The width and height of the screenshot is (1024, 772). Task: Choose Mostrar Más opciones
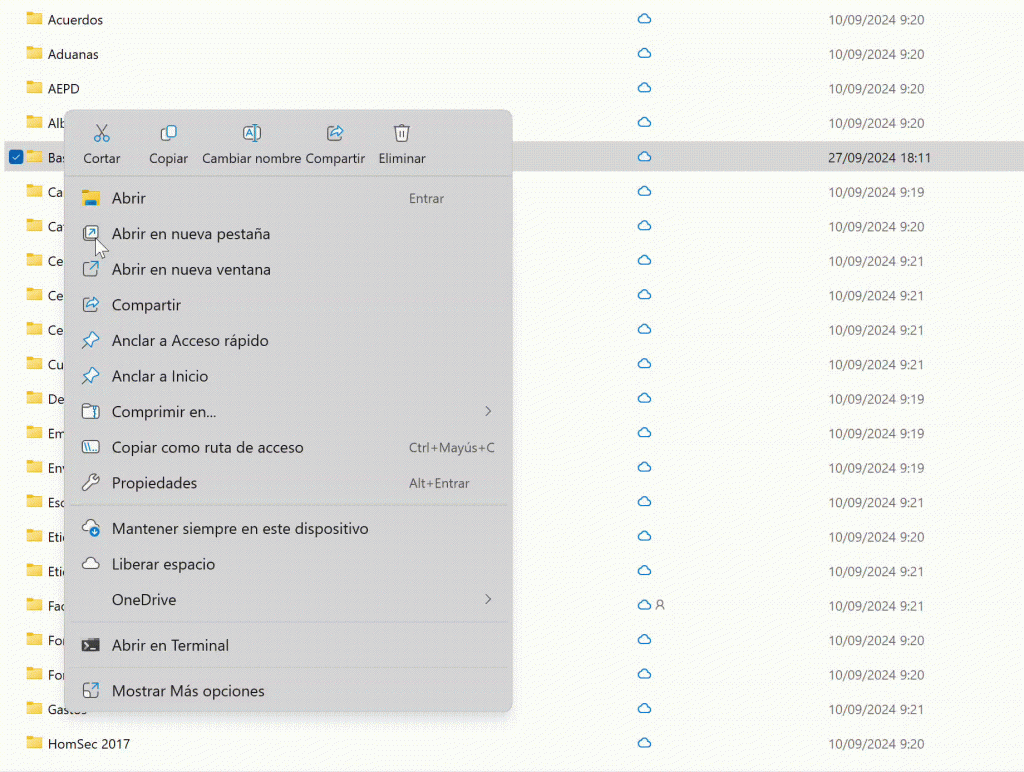(186, 690)
